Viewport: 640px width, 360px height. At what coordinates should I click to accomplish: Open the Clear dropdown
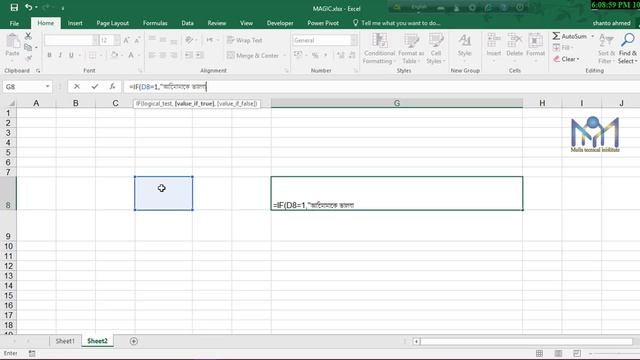(567, 59)
